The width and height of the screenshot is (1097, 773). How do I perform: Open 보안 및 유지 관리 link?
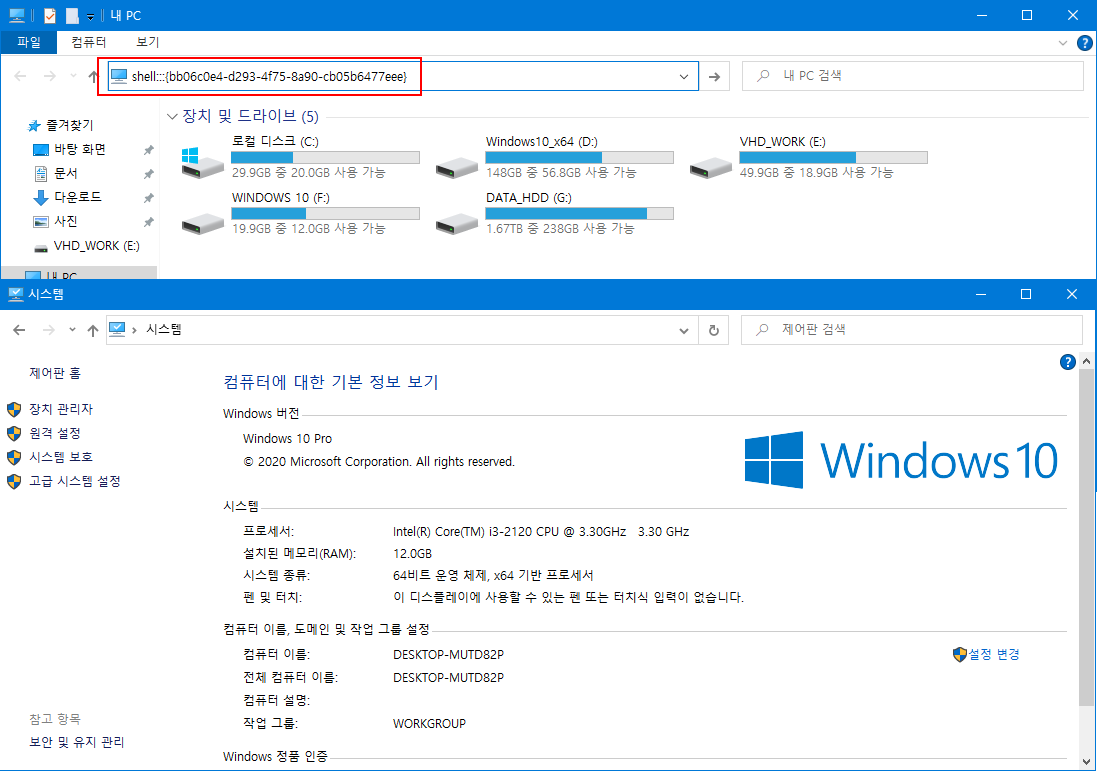(76, 742)
